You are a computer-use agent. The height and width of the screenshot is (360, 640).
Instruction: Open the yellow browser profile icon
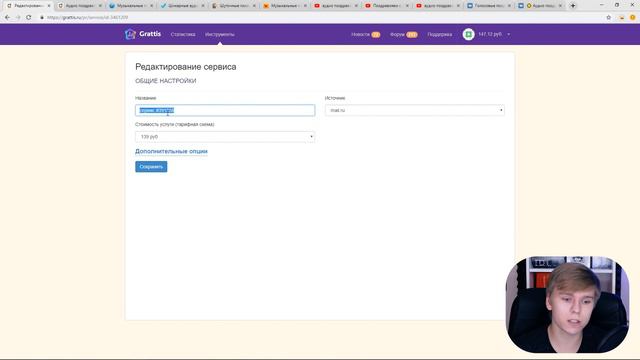pos(632,18)
